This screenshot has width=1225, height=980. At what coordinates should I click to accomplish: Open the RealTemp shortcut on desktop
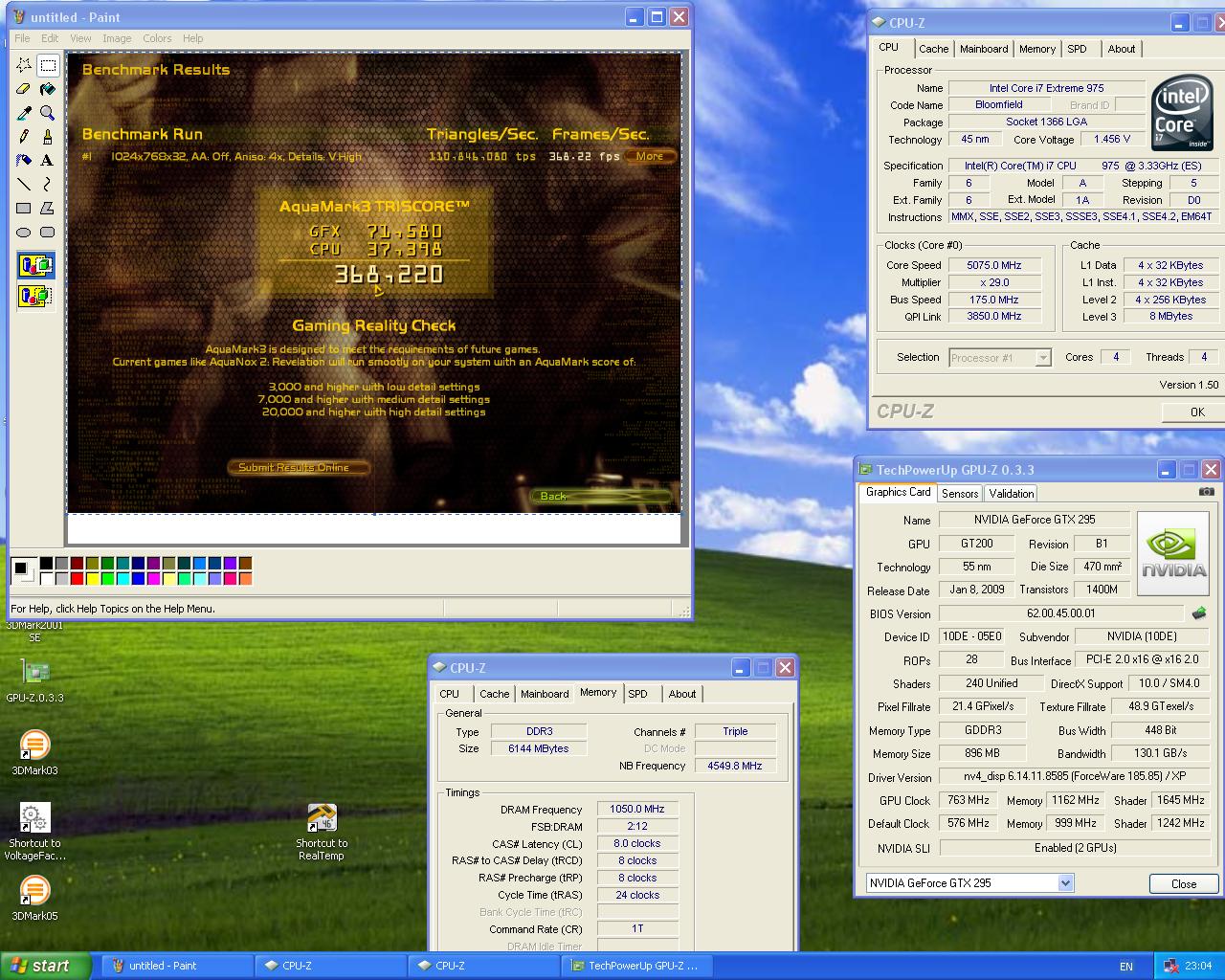point(322,832)
